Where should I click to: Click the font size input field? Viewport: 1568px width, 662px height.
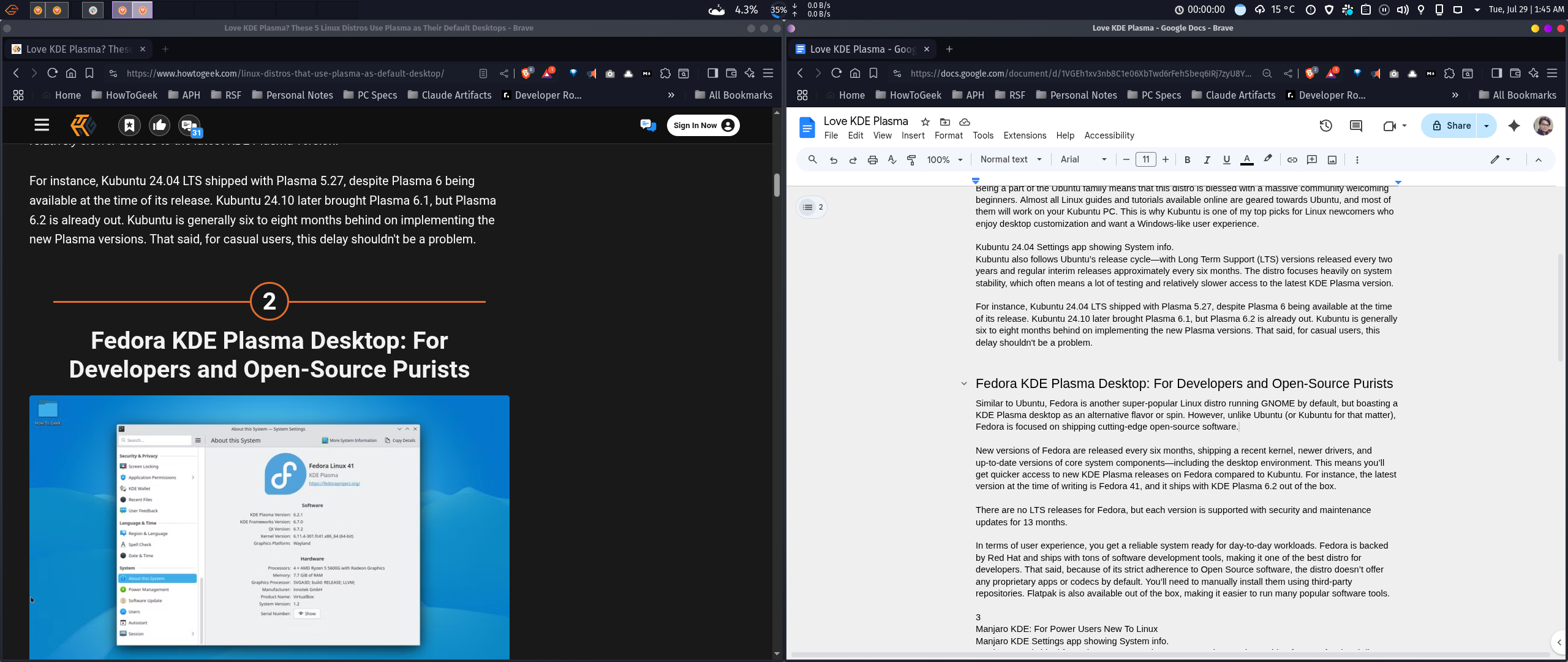click(1145, 159)
